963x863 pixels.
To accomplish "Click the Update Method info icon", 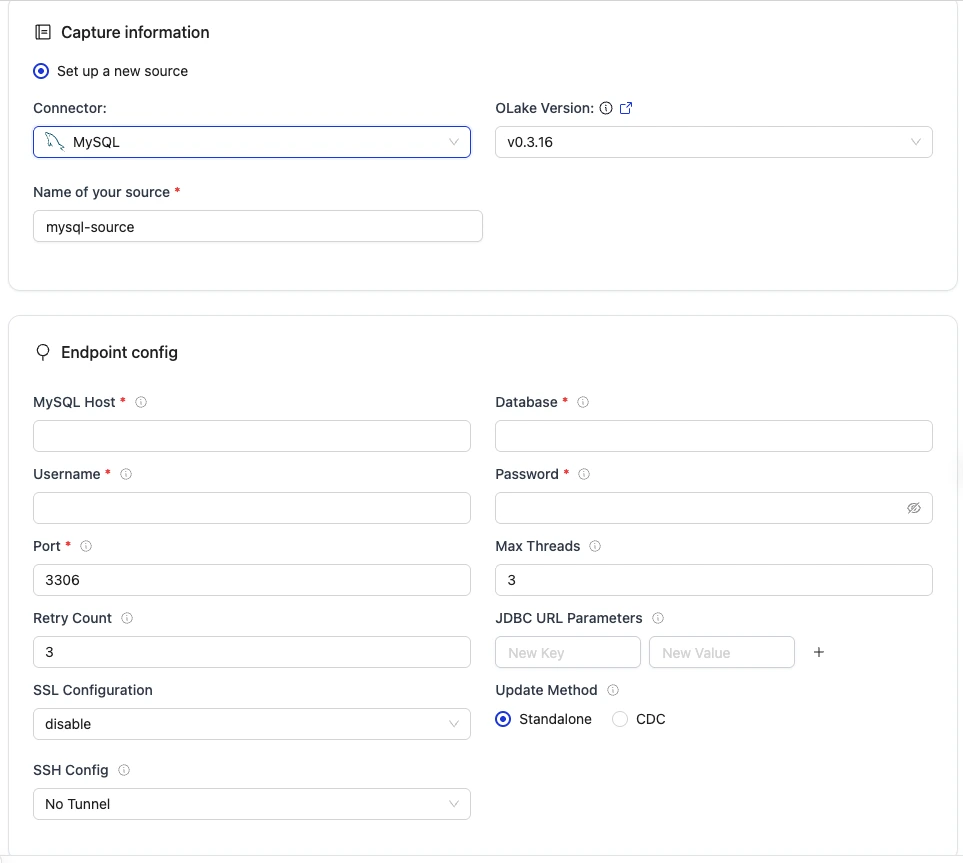I will click(x=613, y=690).
